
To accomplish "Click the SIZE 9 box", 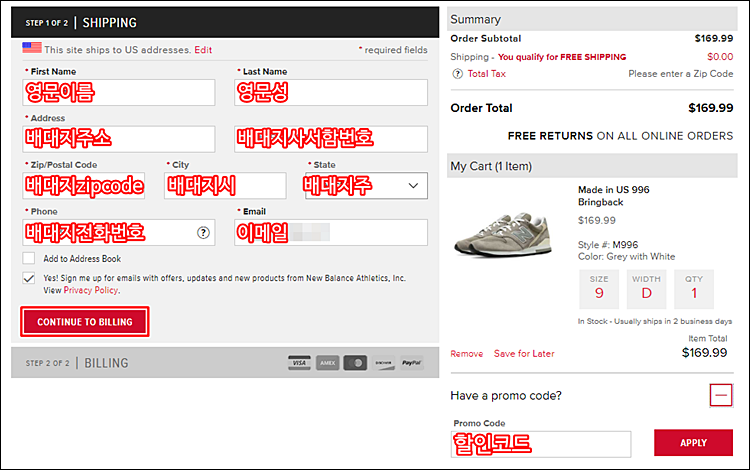I will click(x=599, y=289).
